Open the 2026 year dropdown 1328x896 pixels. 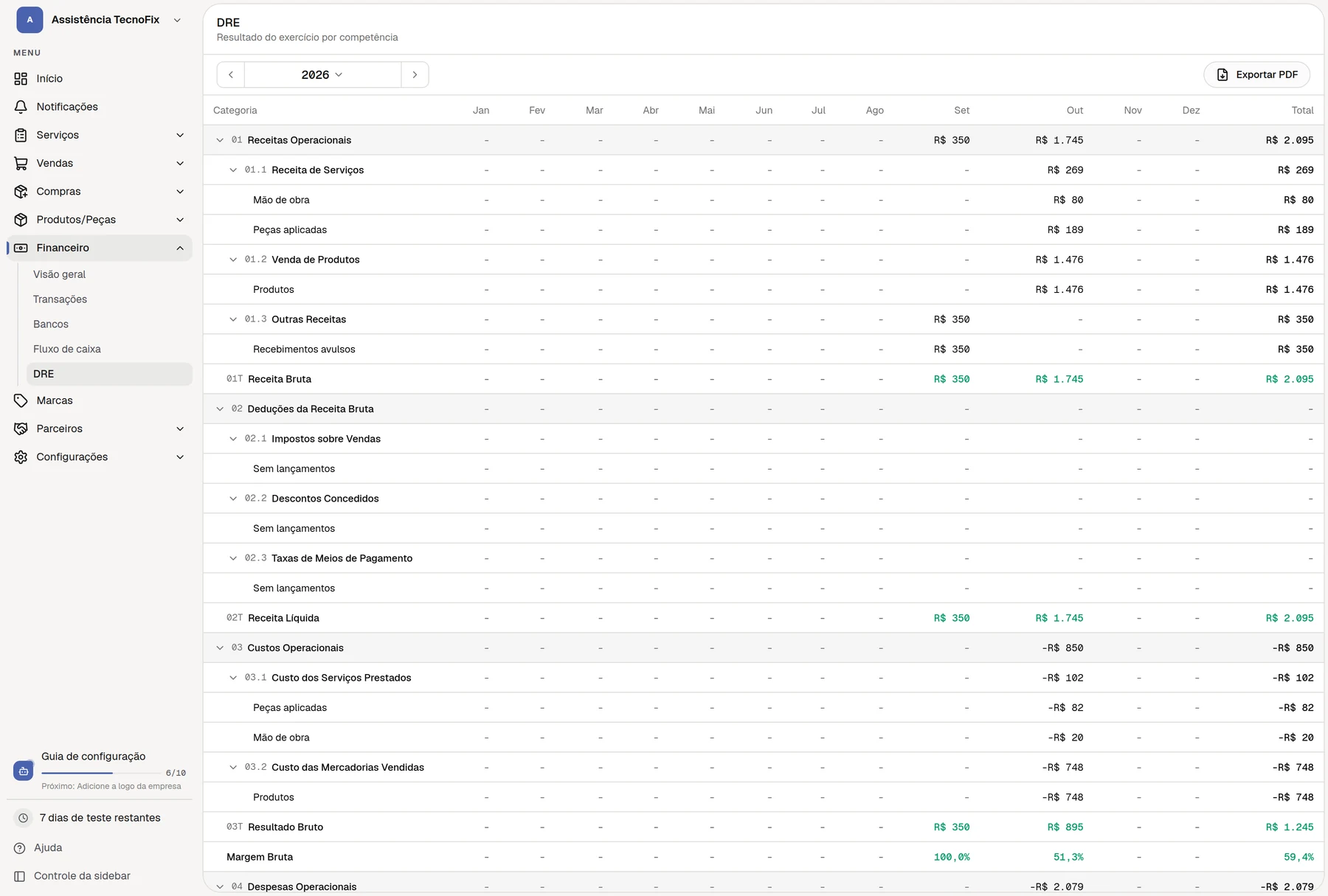(x=322, y=74)
